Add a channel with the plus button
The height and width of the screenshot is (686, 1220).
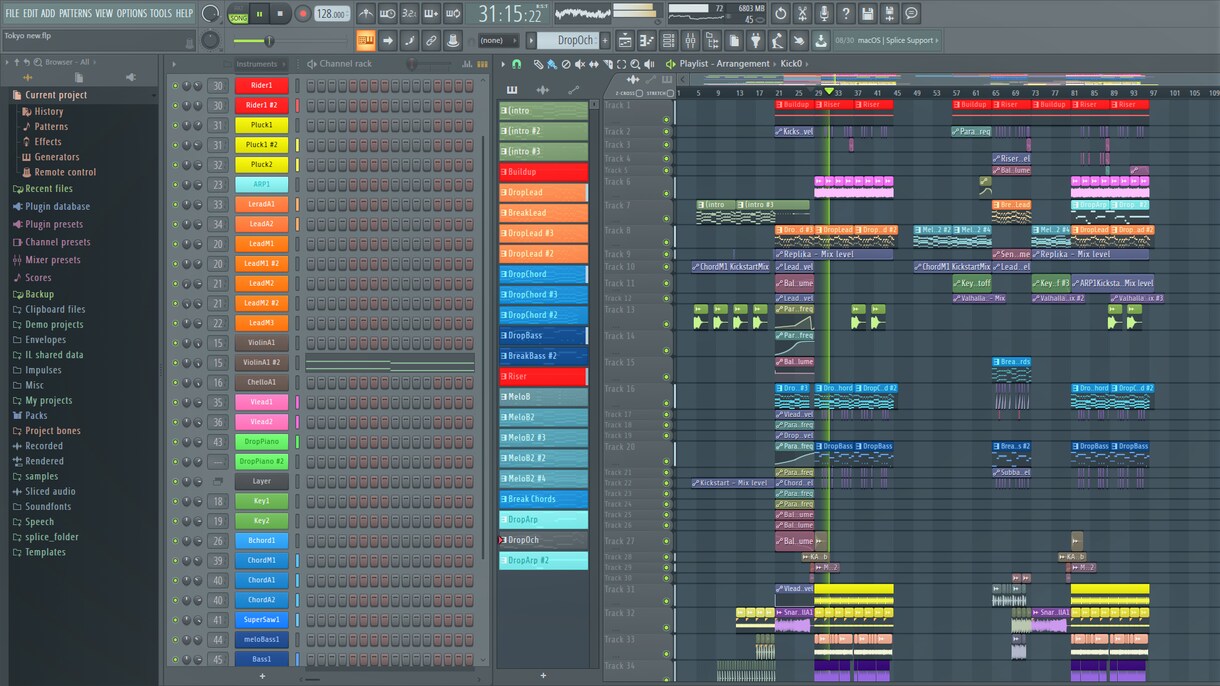263,676
